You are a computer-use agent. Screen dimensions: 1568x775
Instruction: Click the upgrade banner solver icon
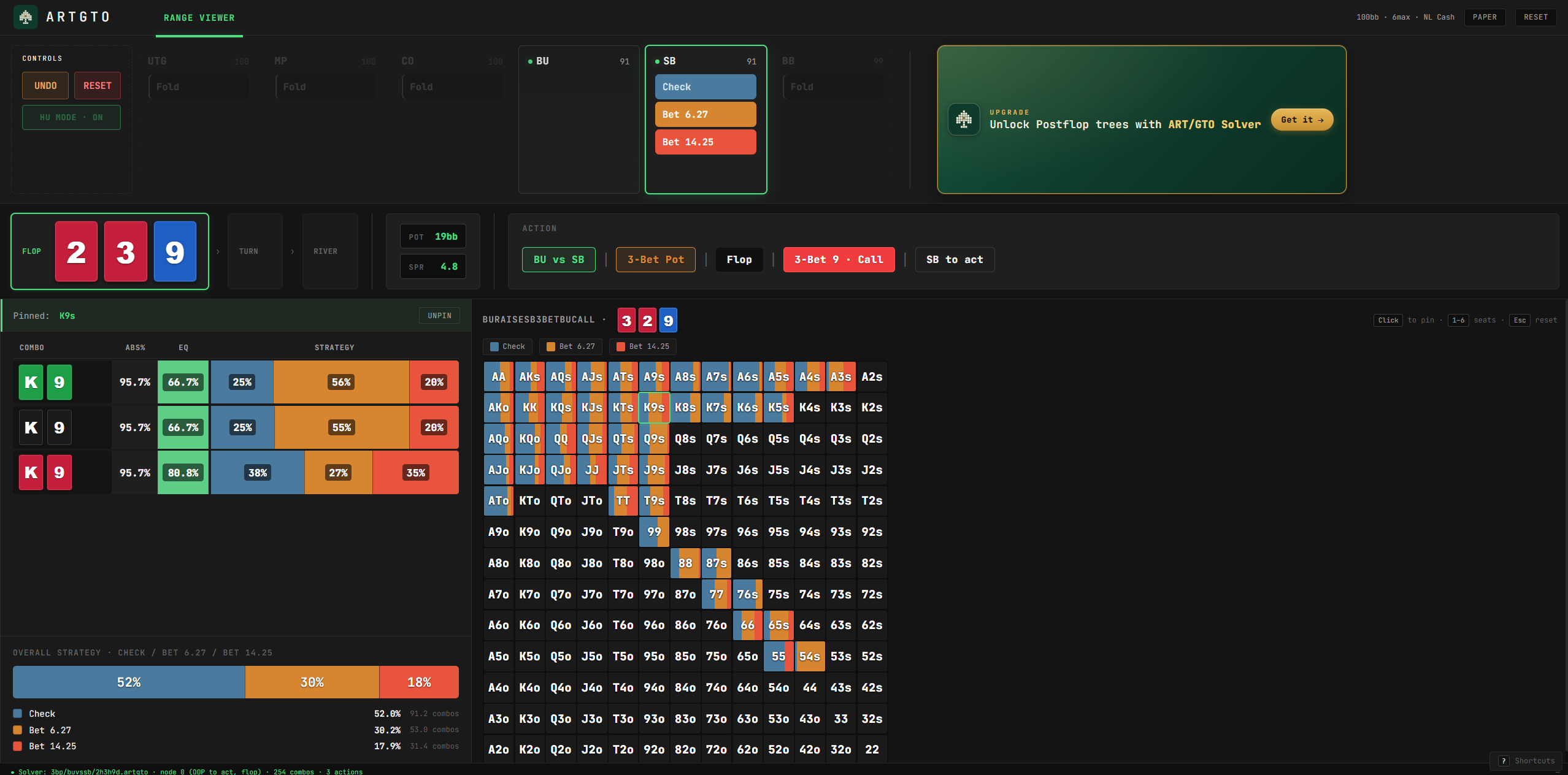click(x=964, y=119)
